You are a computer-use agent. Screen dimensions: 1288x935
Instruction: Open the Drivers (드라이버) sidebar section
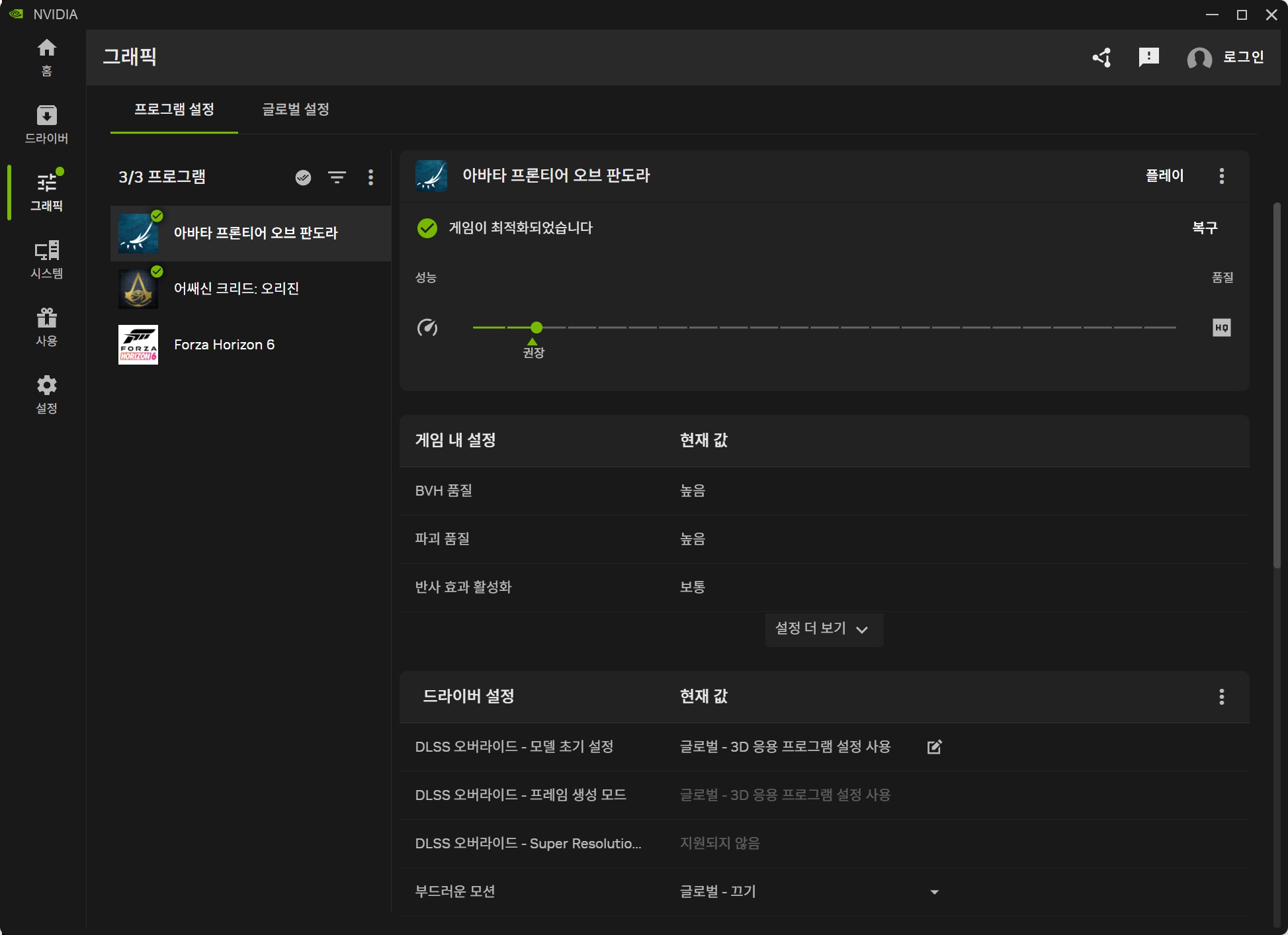[46, 124]
